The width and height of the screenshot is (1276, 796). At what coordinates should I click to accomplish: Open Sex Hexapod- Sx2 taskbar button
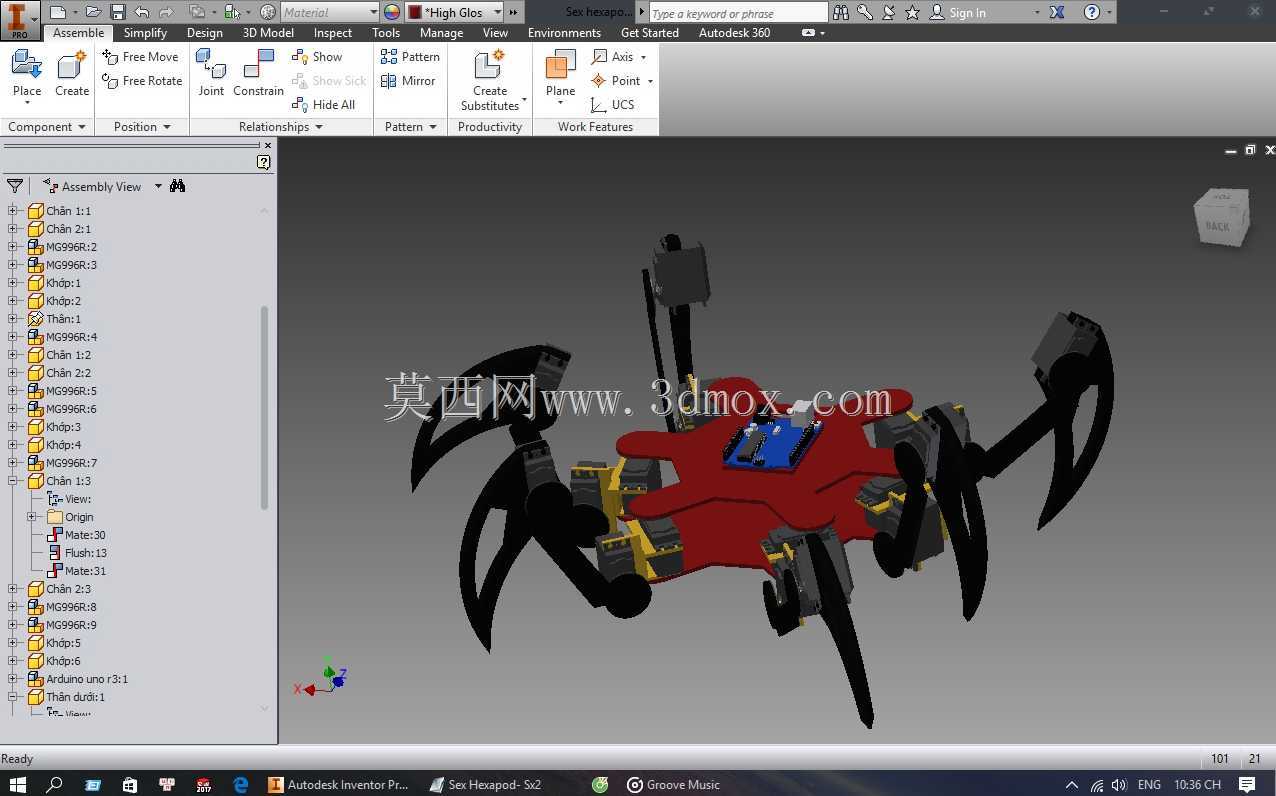pos(486,785)
